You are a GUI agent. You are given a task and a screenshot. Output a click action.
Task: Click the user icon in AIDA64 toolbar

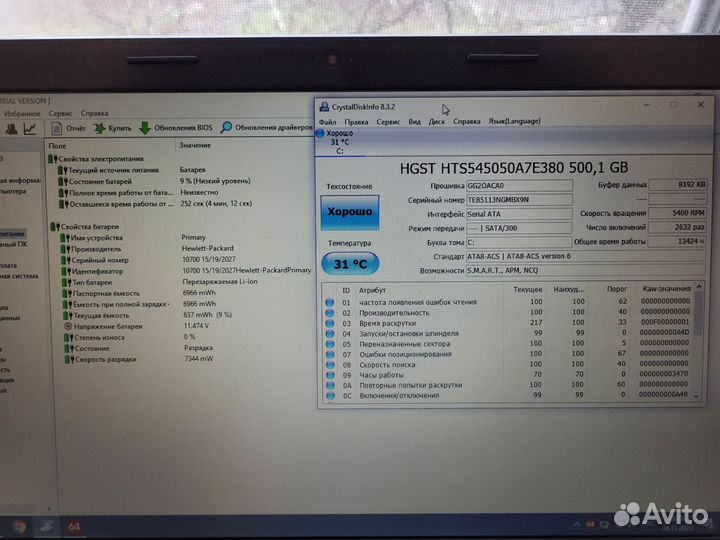(11, 129)
